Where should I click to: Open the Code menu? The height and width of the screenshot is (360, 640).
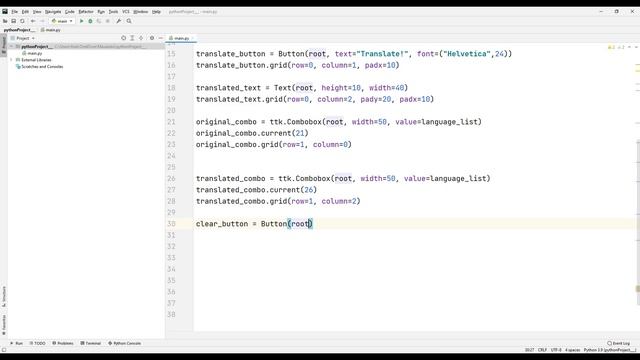coord(70,12)
